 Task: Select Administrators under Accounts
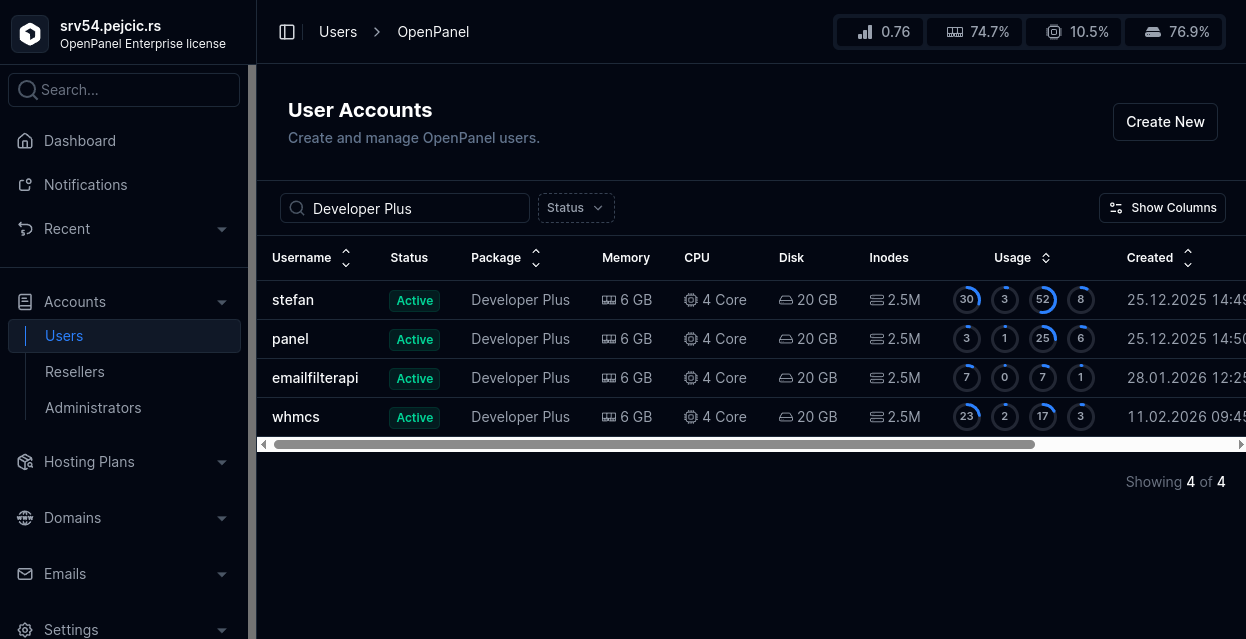pyautogui.click(x=93, y=408)
